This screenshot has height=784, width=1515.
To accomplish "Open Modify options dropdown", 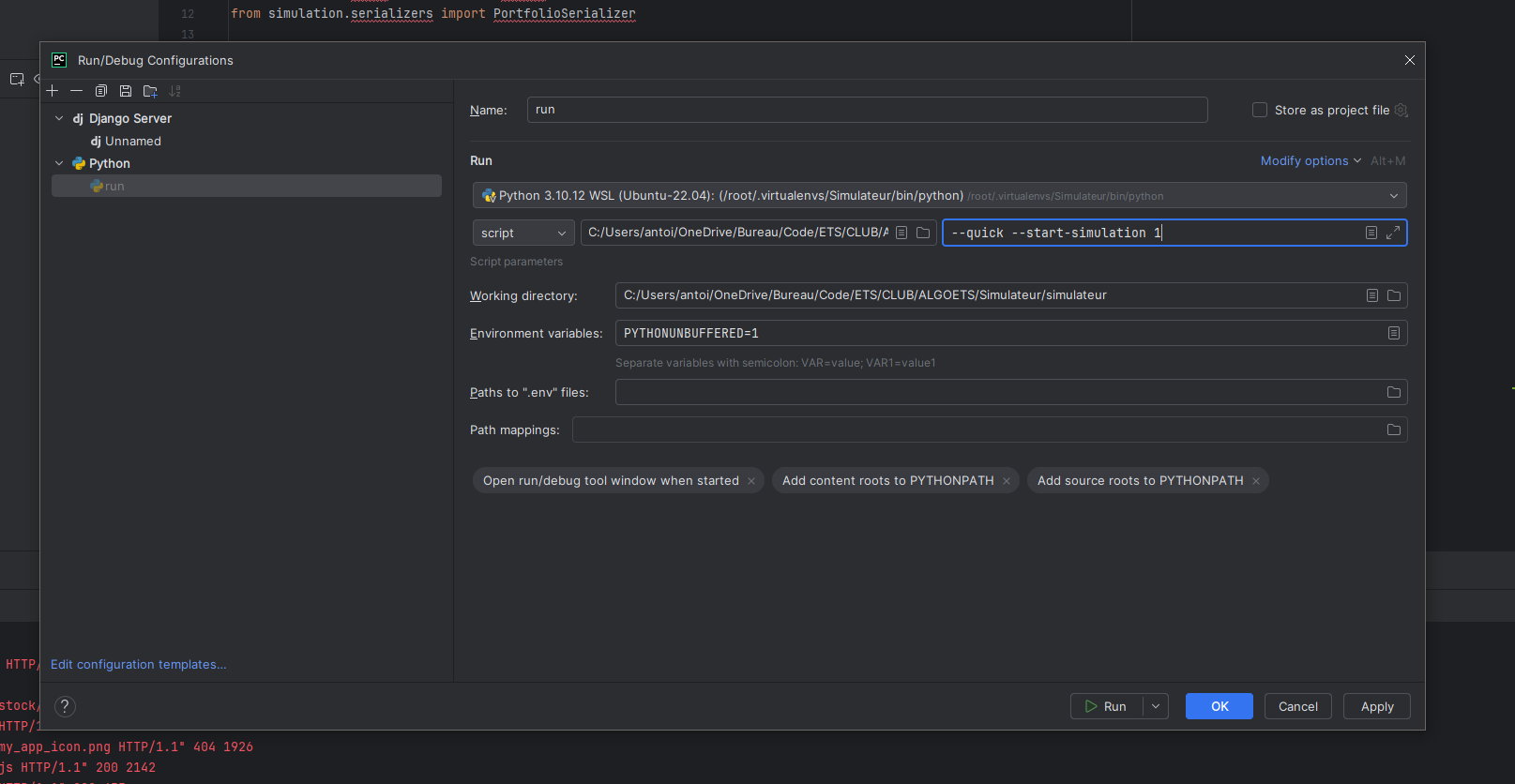I will coord(1310,160).
